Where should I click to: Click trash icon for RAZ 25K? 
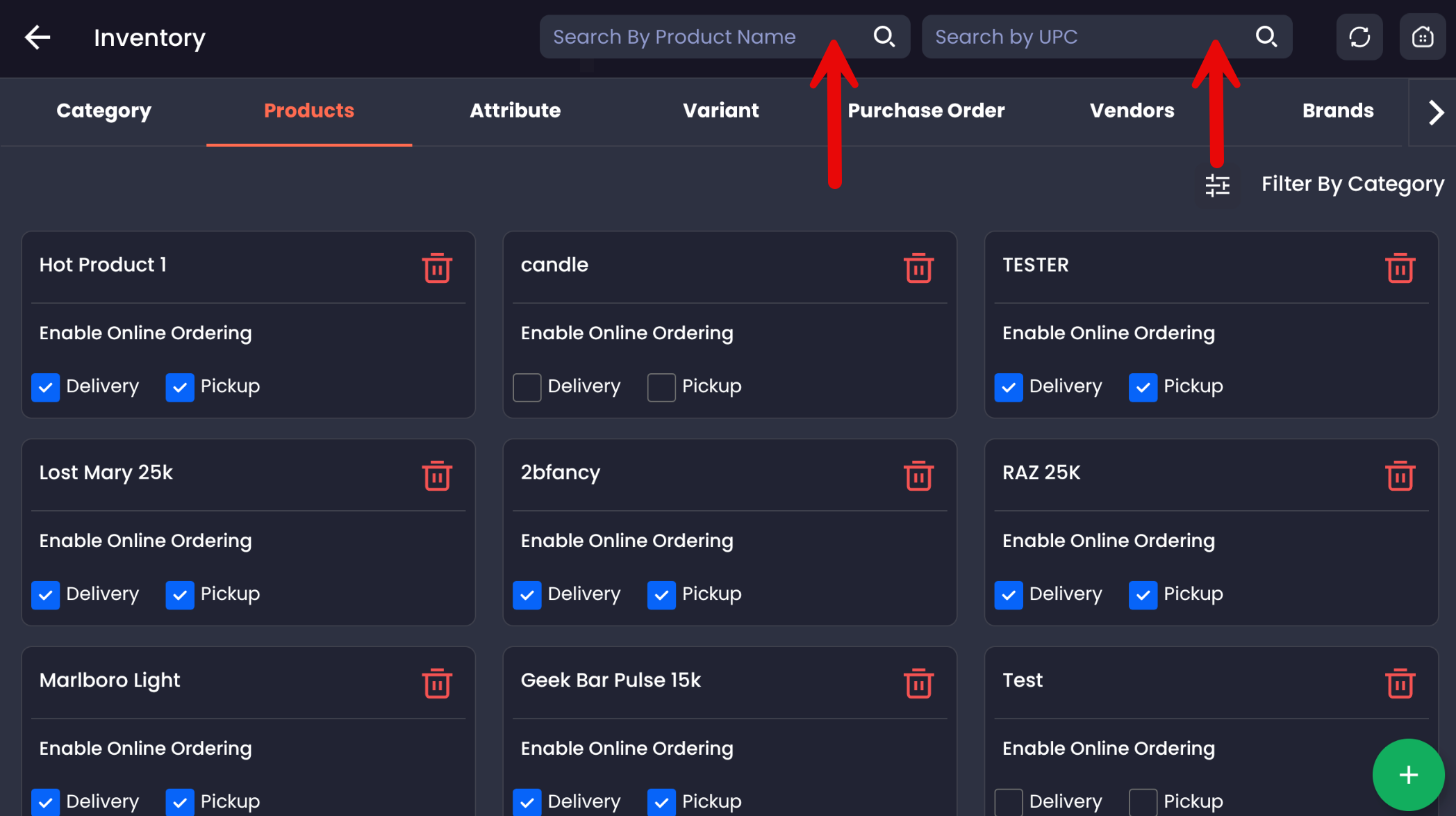[1400, 476]
